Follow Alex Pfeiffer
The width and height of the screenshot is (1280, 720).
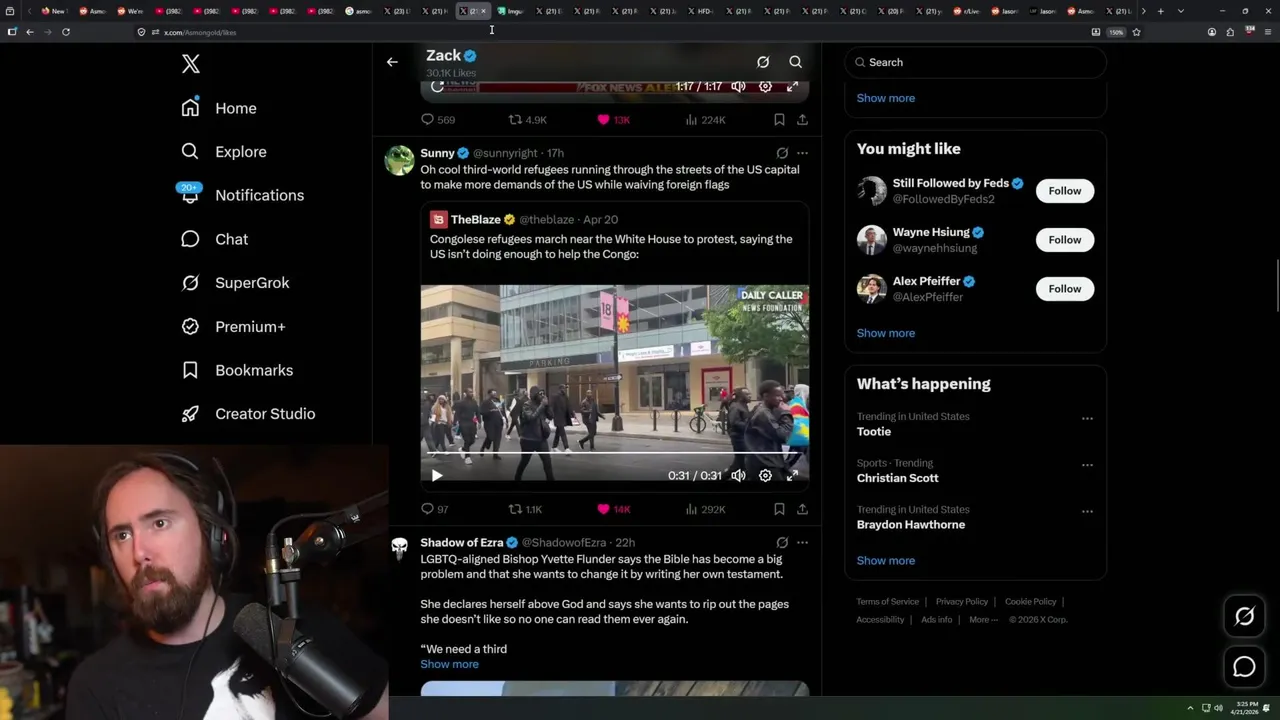1065,289
